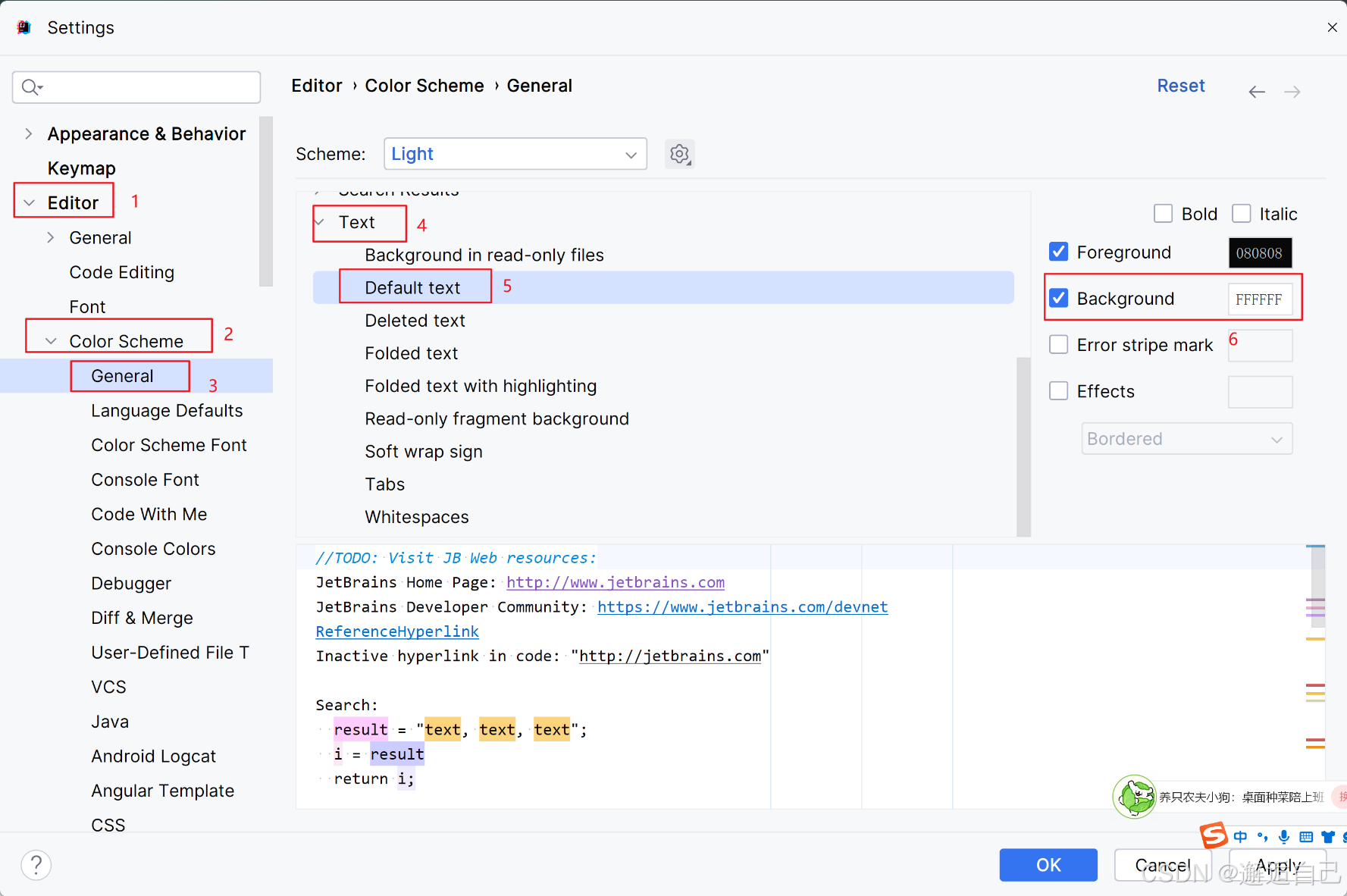Select Language Defaults under Color Scheme
This screenshot has height=896, width=1347.
[x=167, y=411]
